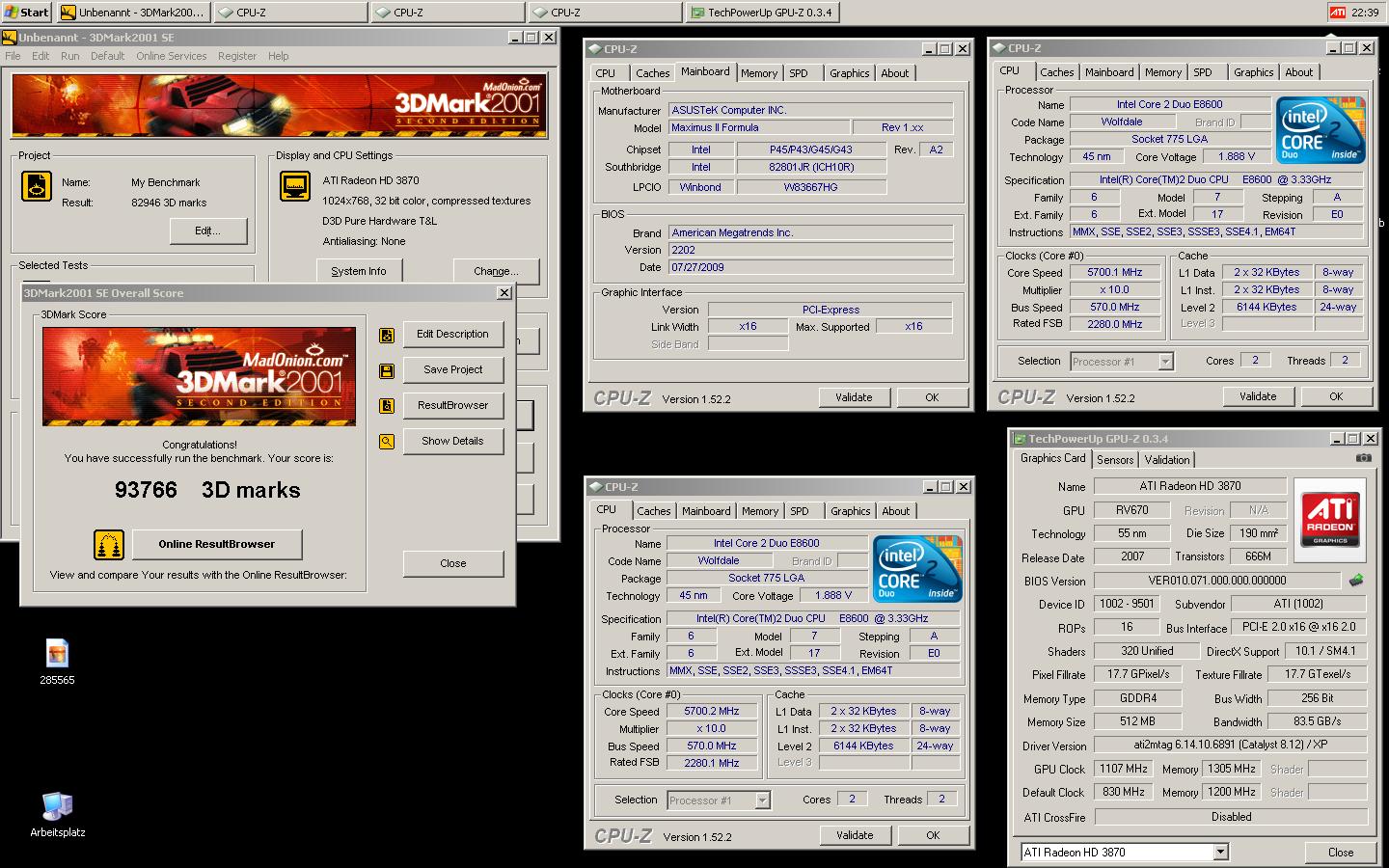Click Intel Core 2 Duo logo, top-right CPU-Z
The height and width of the screenshot is (868, 1389).
[x=1321, y=130]
